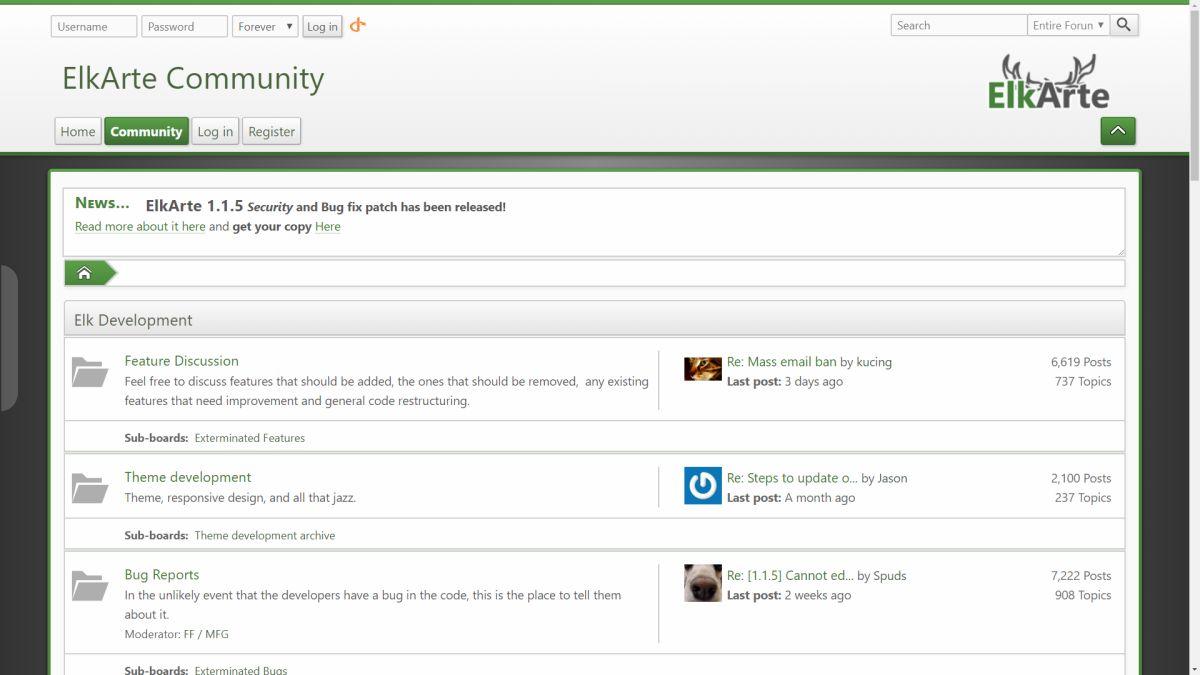Click the Theme development folder icon
1200x675 pixels.
90,488
